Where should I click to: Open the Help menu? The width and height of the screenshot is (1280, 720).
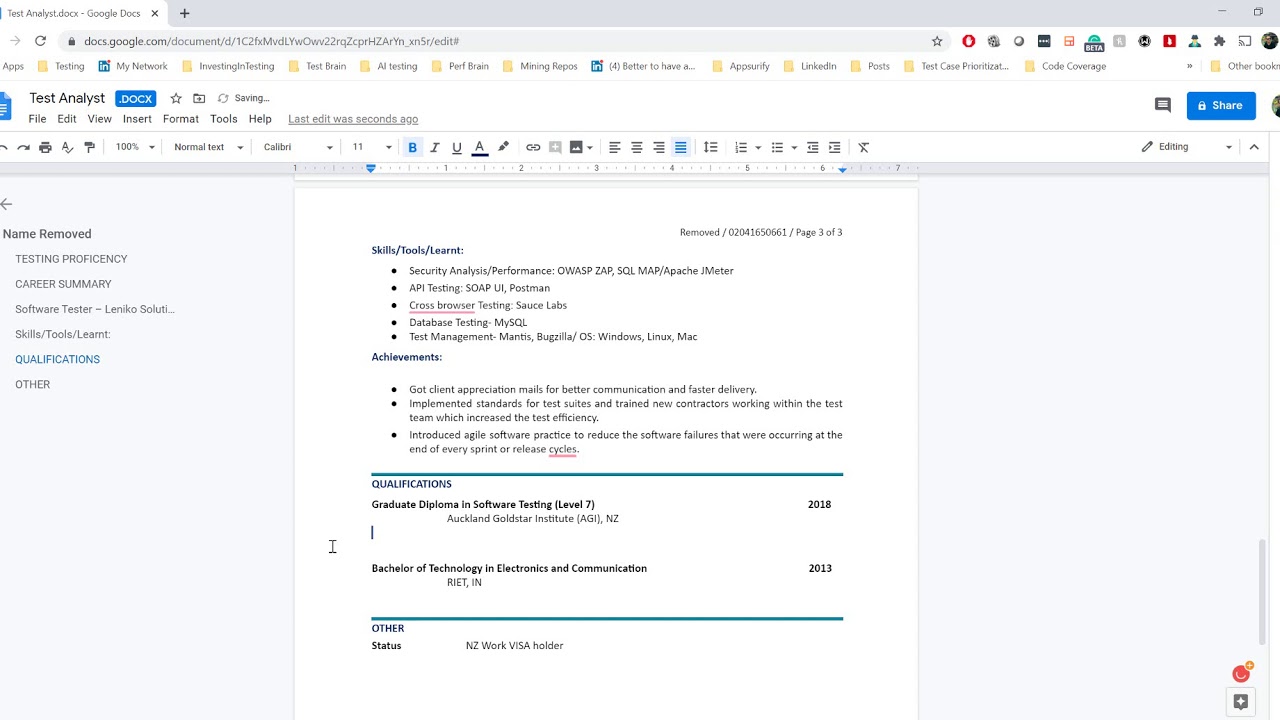260,119
